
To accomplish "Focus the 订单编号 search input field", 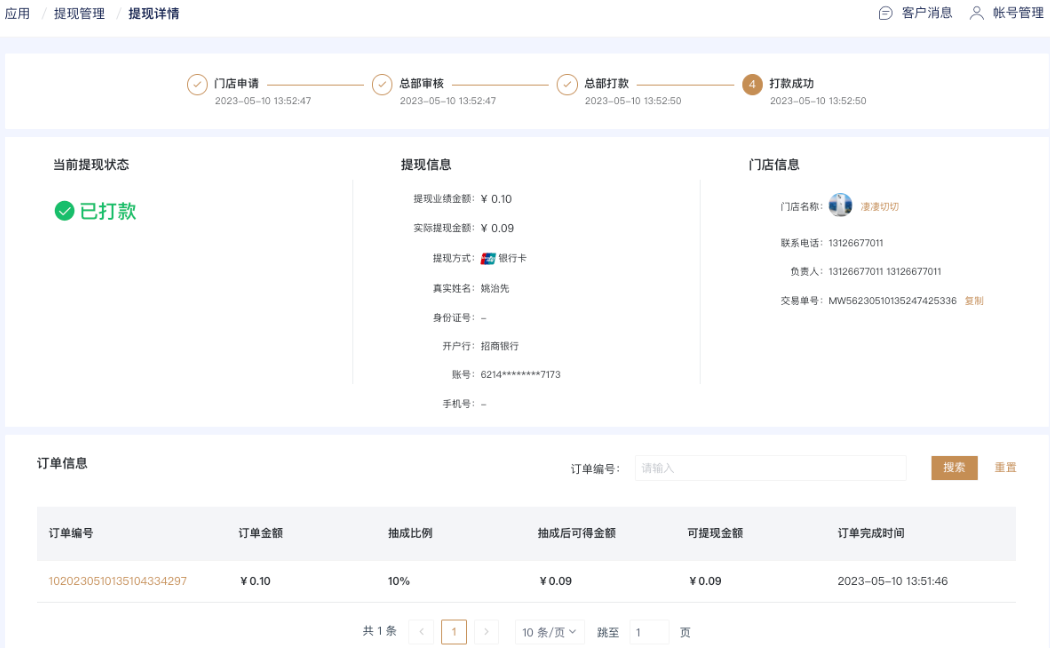I will click(x=770, y=468).
